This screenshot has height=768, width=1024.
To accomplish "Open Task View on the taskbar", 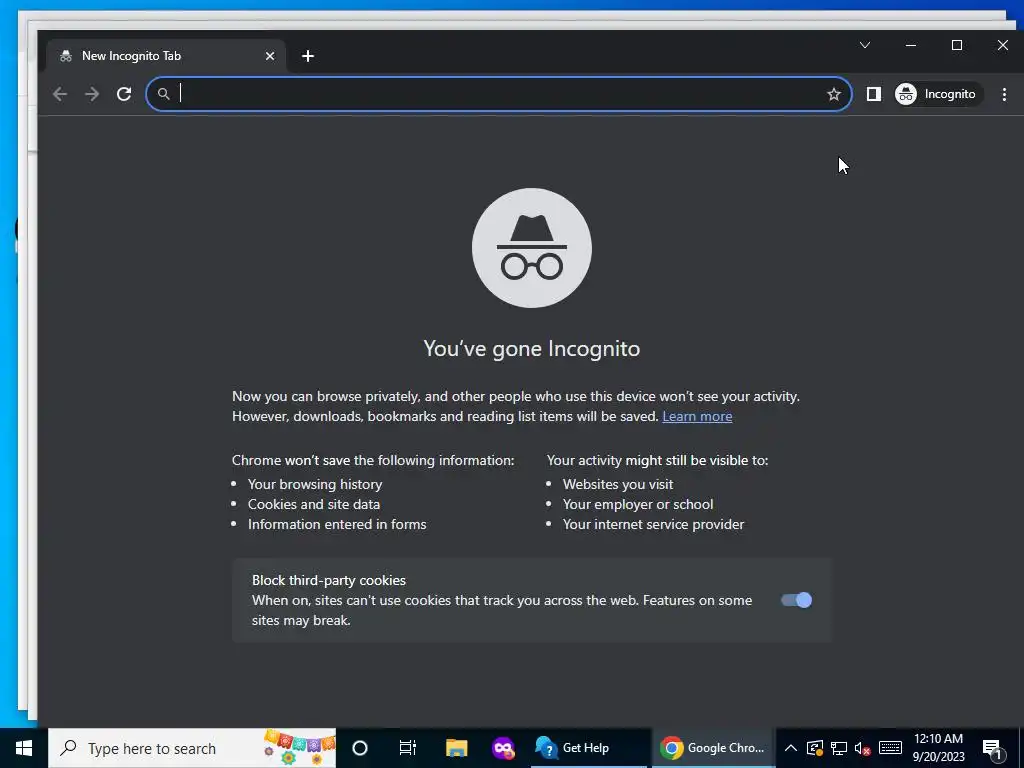I will click(x=408, y=748).
